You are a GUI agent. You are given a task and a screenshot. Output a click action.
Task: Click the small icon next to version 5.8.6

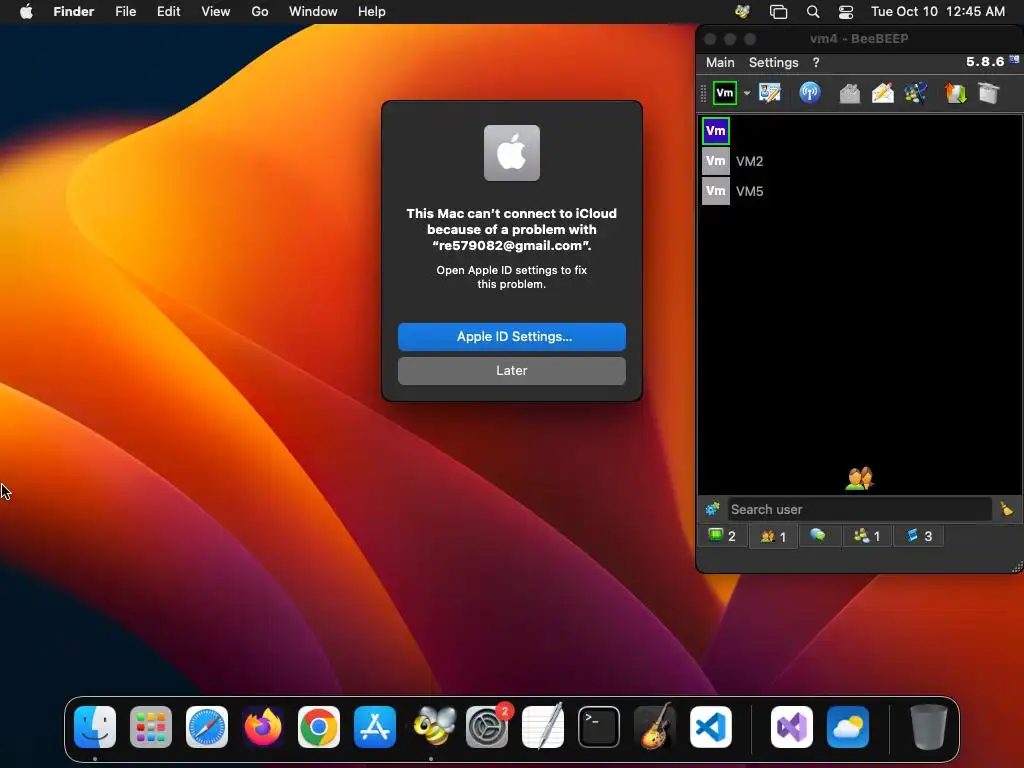click(1014, 59)
